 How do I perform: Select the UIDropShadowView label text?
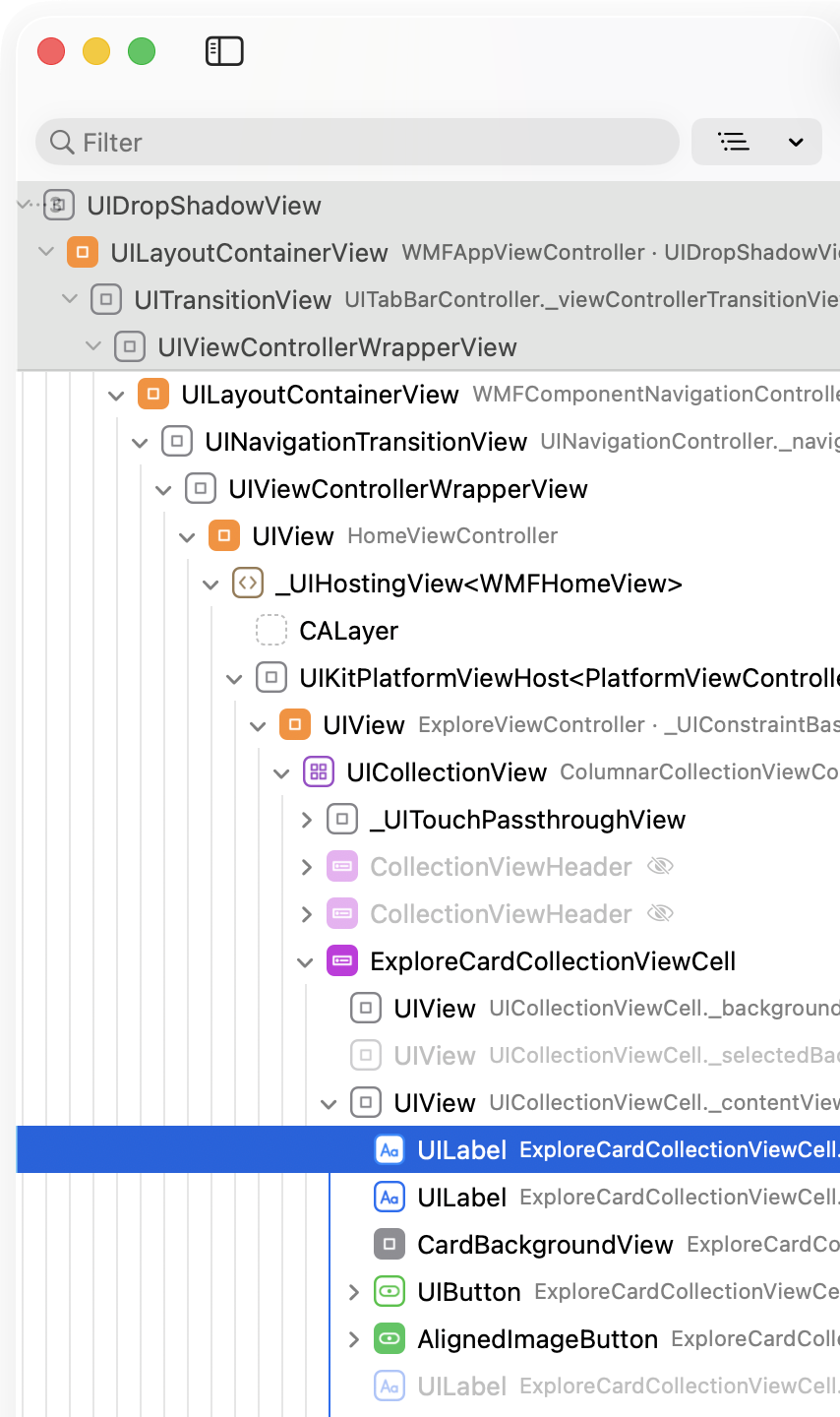tap(204, 206)
